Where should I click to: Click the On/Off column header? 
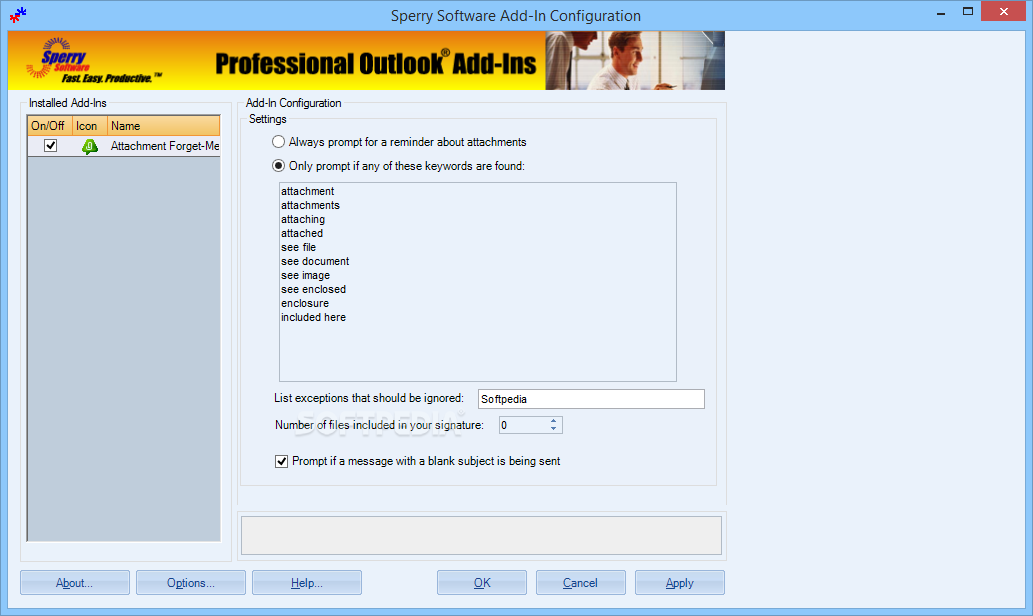tap(49, 125)
